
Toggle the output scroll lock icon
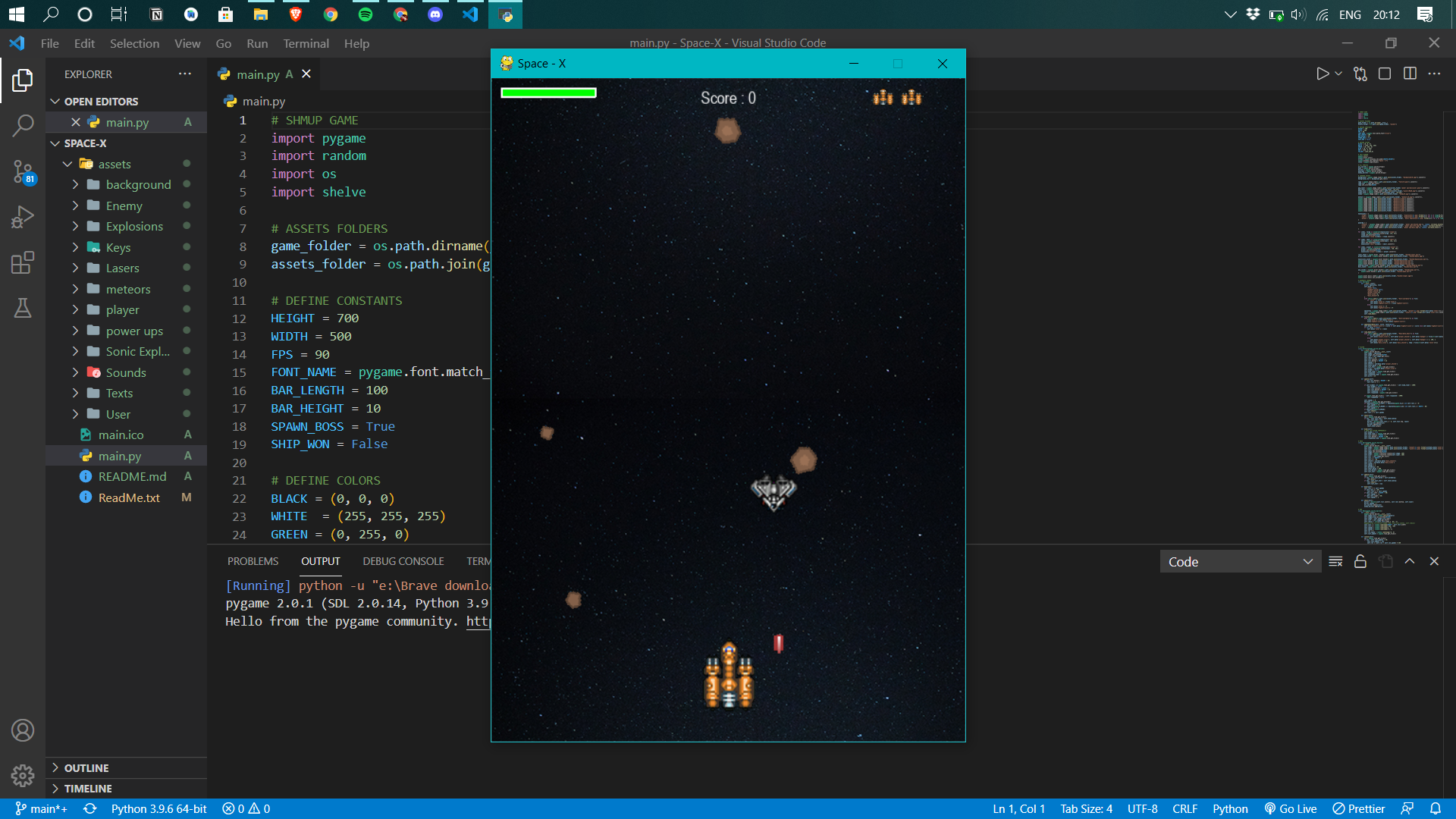point(1360,562)
